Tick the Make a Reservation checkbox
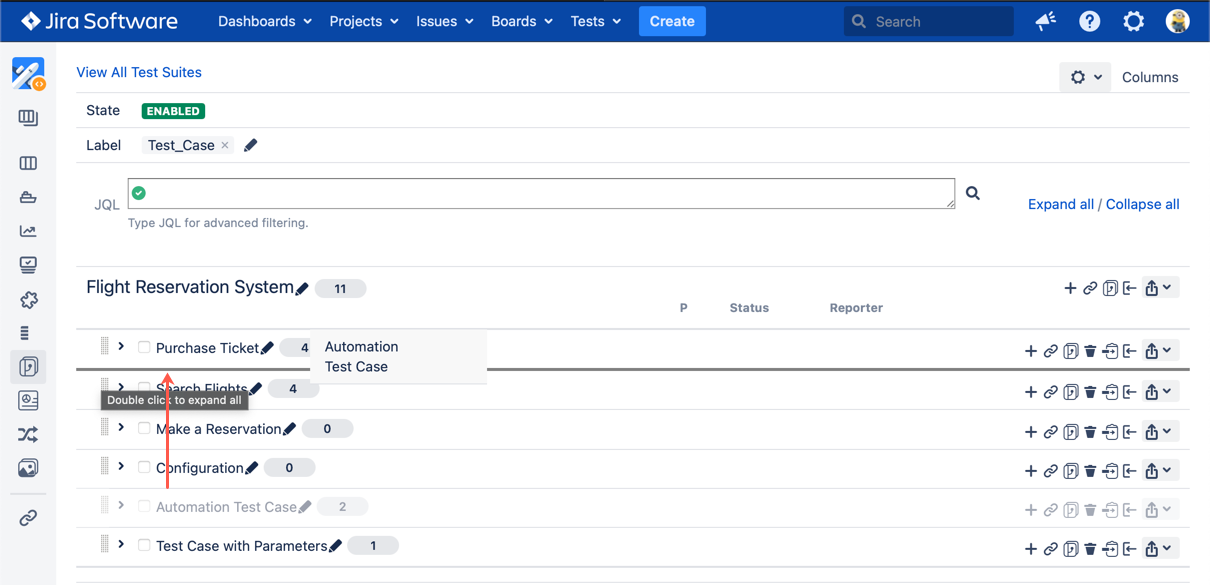 [x=144, y=429]
